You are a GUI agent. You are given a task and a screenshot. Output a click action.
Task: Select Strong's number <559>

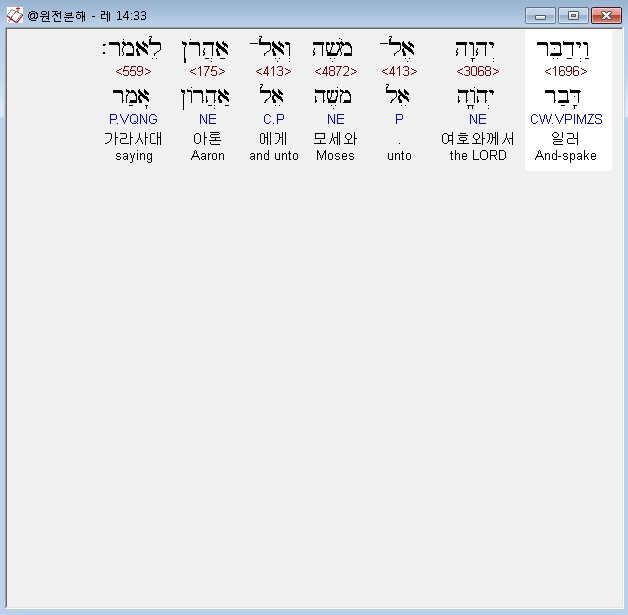tap(133, 71)
